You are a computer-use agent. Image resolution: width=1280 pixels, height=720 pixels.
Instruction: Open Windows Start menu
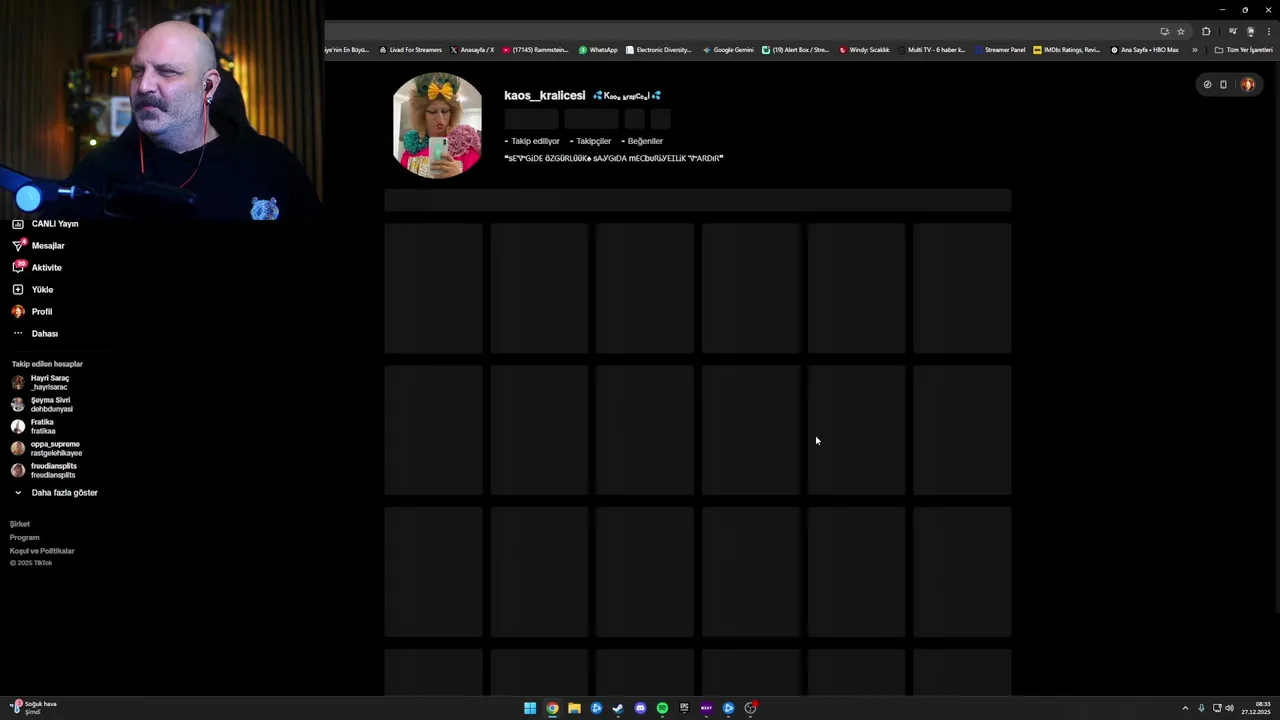(530, 708)
